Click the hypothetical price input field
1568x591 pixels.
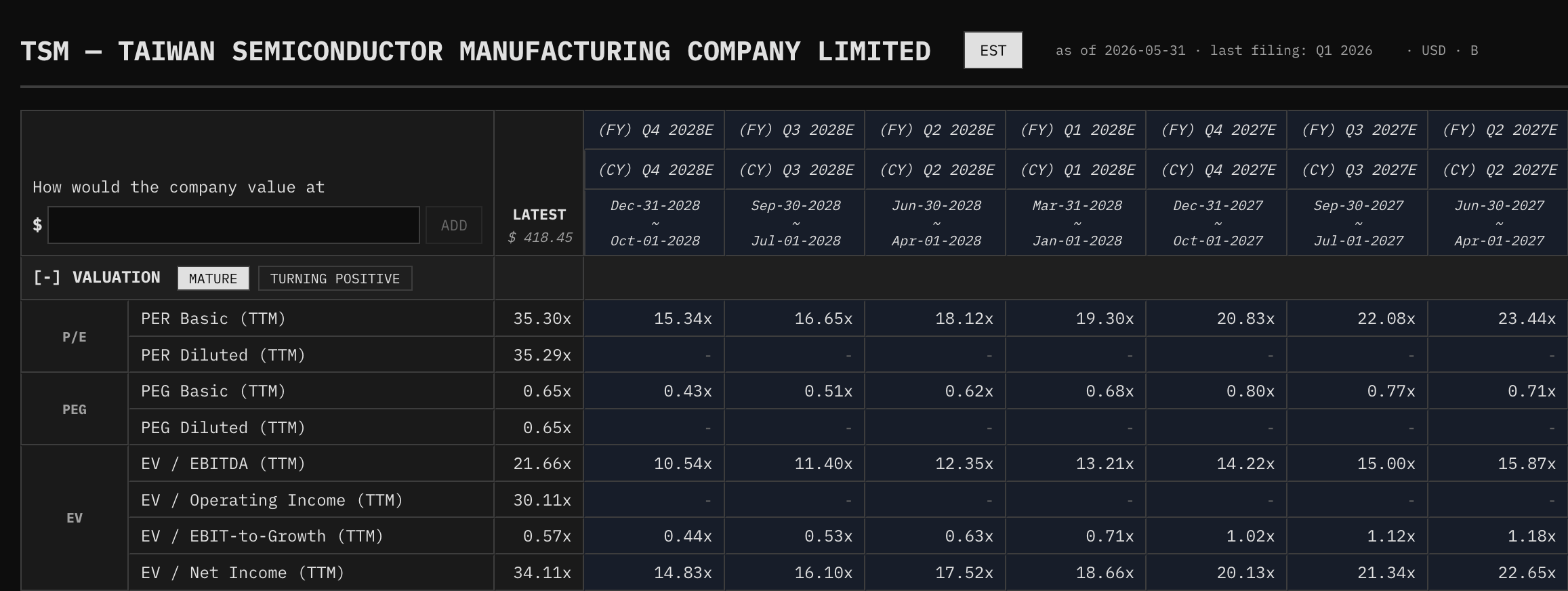(x=234, y=225)
